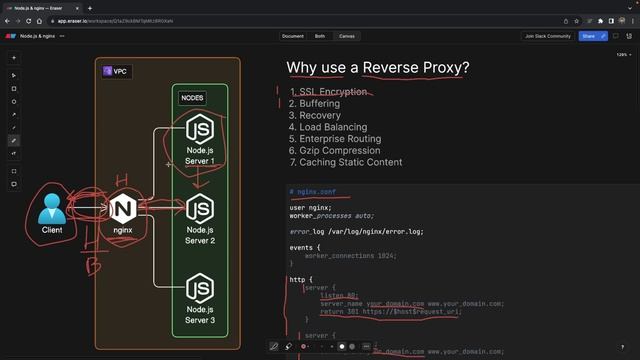Click the address bar URL
The width and height of the screenshot is (640, 360).
[115, 21]
